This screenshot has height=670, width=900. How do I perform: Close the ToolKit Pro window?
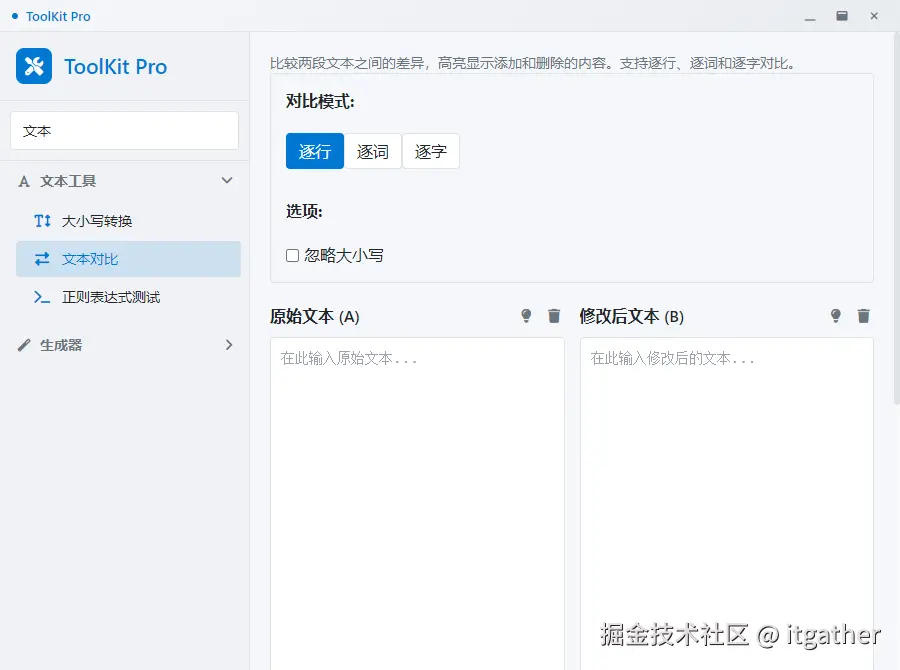pos(874,16)
